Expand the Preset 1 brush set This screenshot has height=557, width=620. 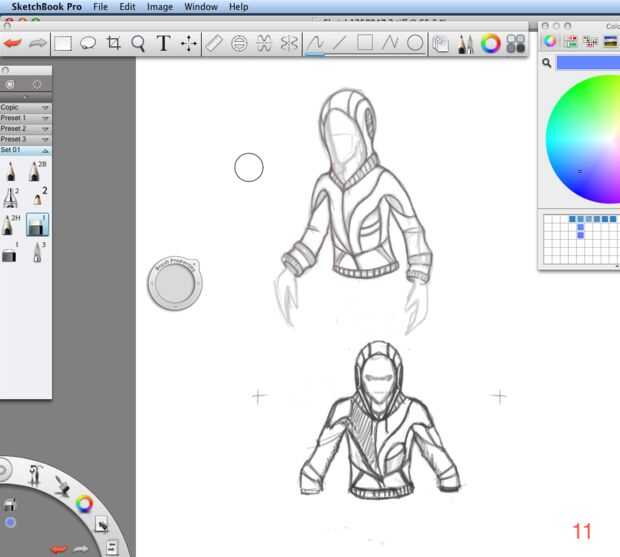coord(25,118)
